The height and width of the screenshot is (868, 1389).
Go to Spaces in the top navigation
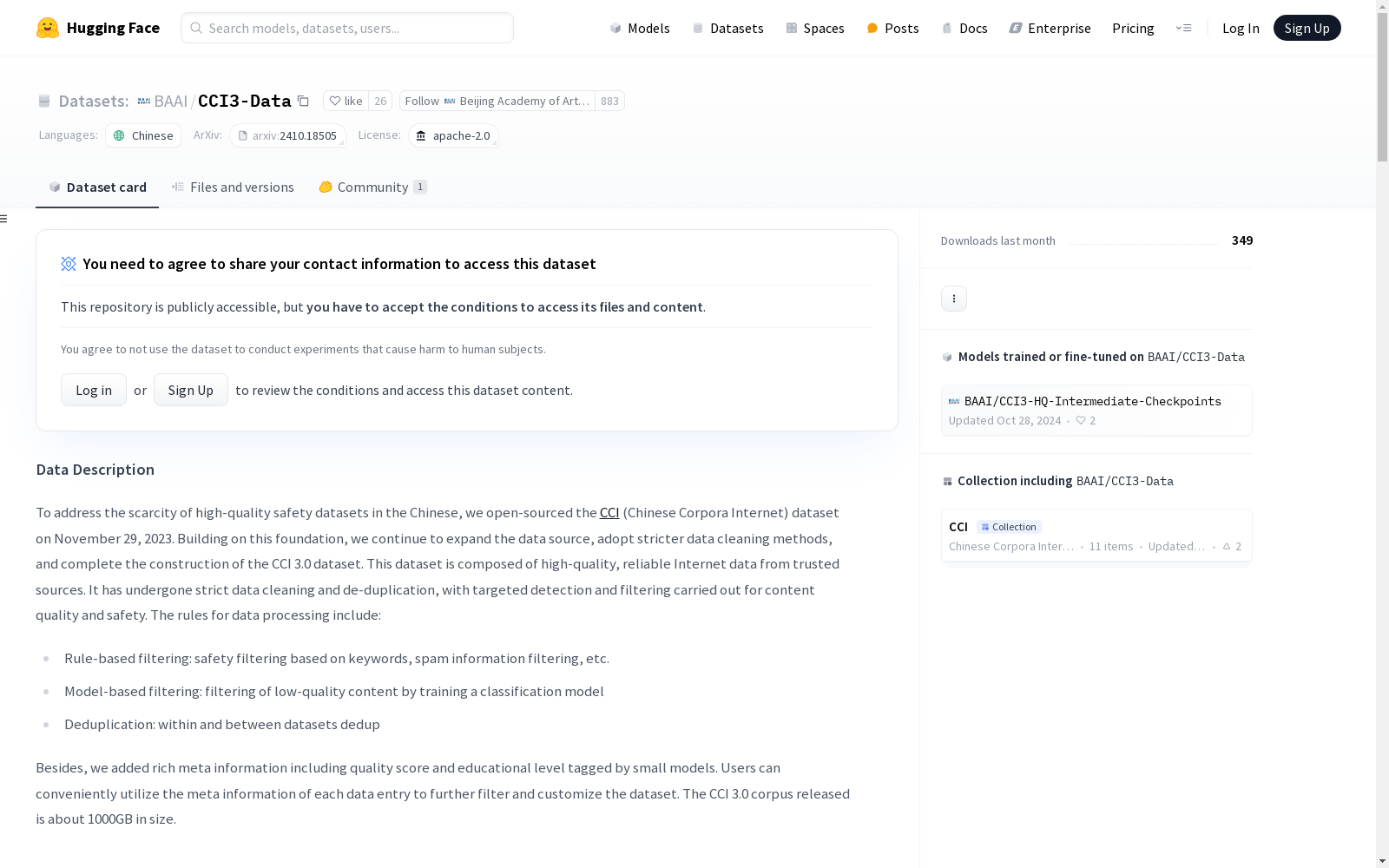point(814,28)
